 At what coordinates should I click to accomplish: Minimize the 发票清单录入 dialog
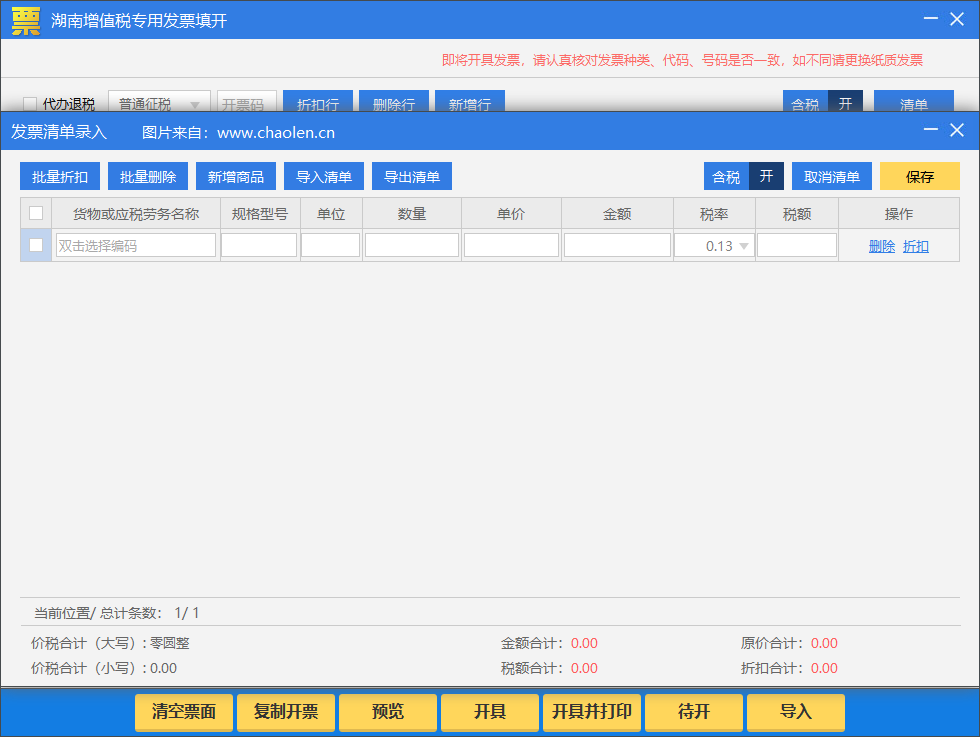coord(931,130)
